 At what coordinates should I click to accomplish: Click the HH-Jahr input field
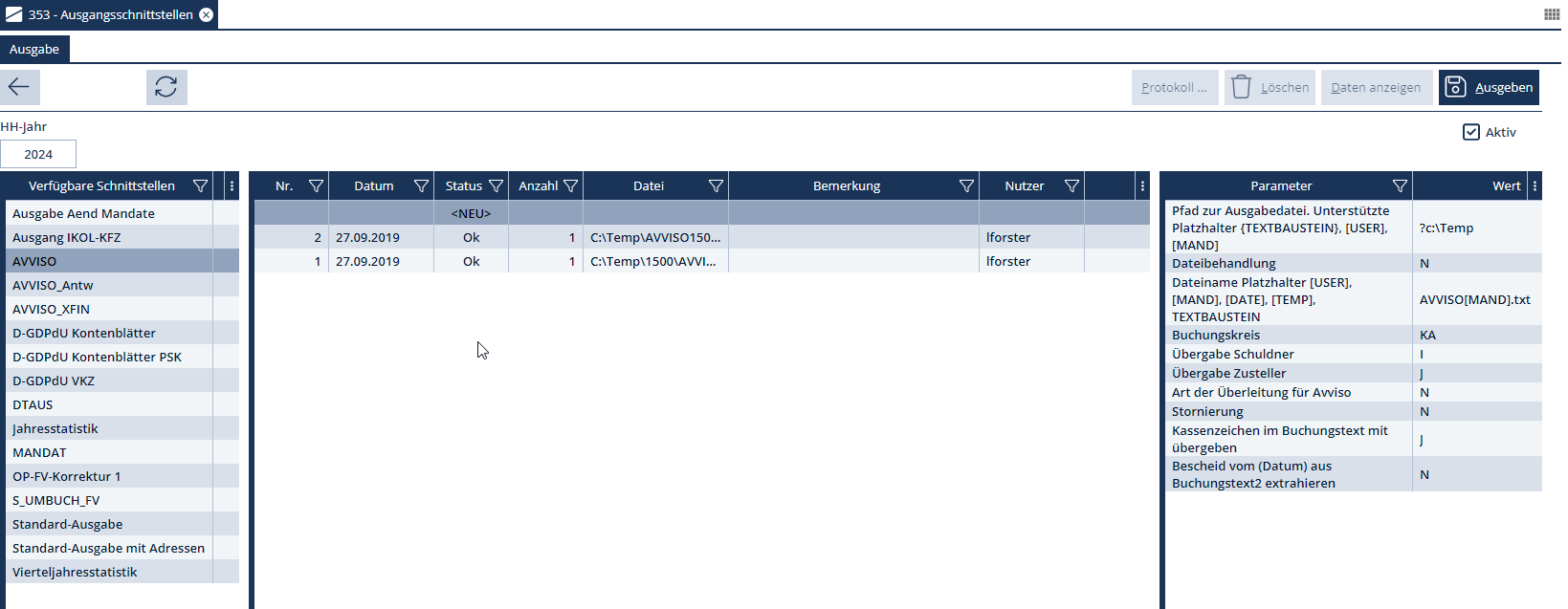point(38,154)
